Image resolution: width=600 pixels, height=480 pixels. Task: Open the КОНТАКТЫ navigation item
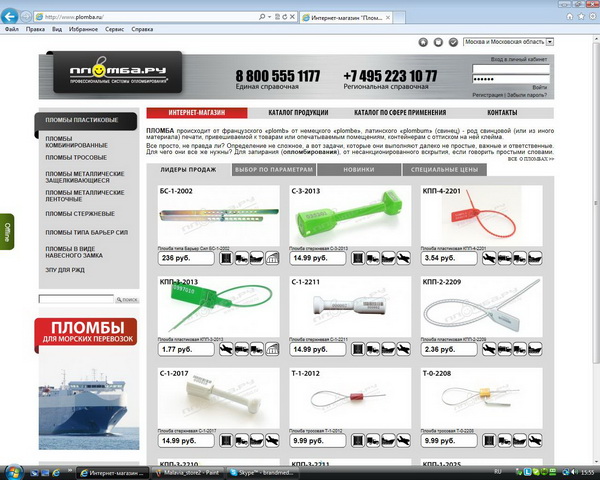(x=502, y=113)
